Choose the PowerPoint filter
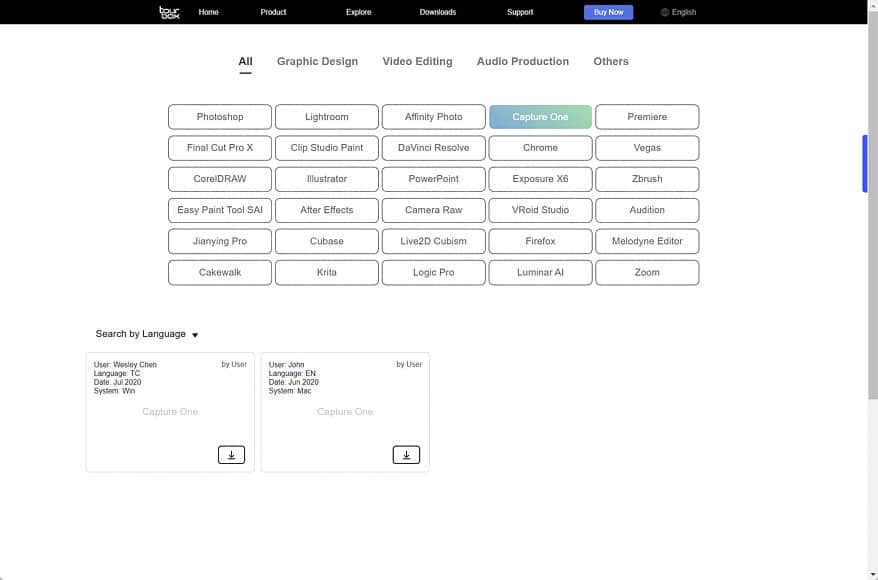The width and height of the screenshot is (878, 580). pos(433,179)
